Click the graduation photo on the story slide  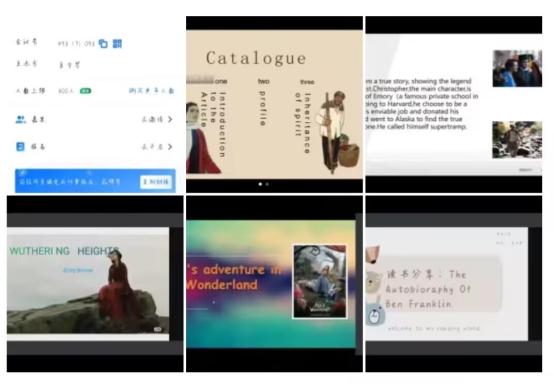click(517, 69)
